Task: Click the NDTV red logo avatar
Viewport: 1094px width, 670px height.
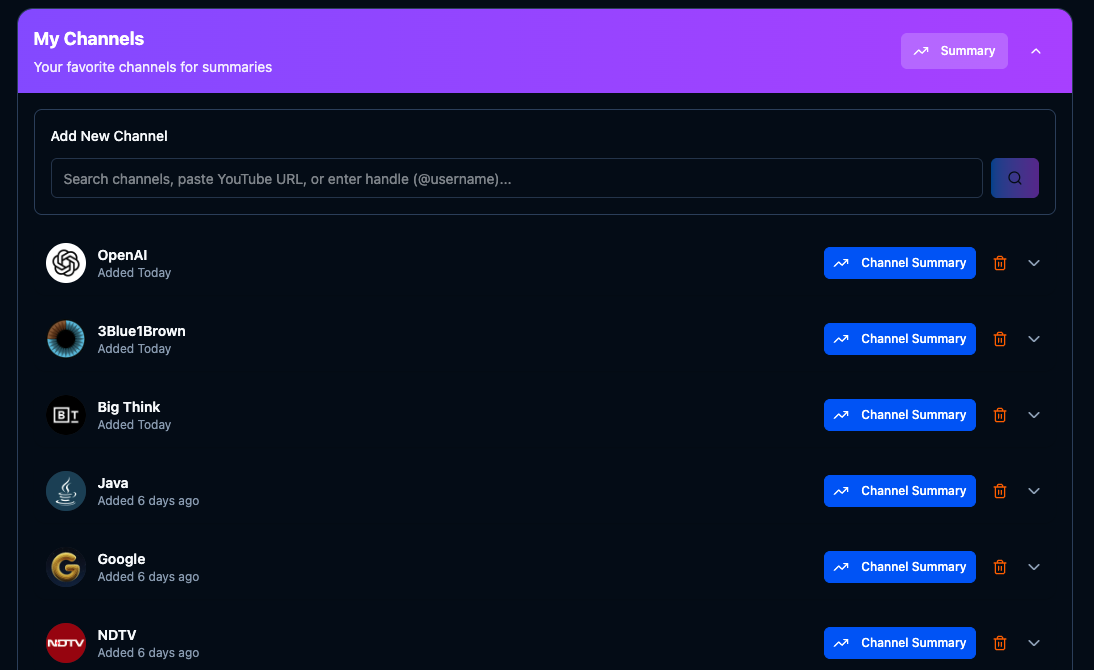Action: pyautogui.click(x=66, y=643)
